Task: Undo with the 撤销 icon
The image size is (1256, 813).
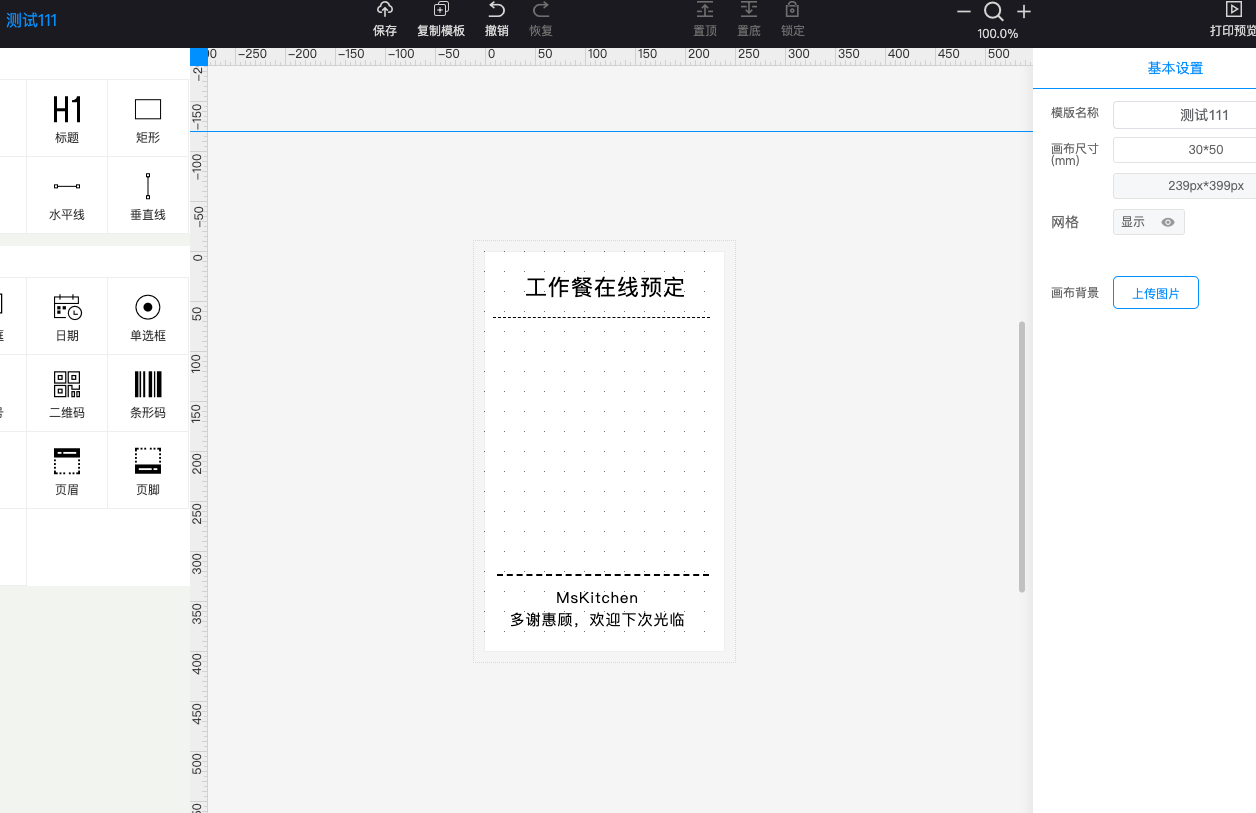Action: 496,11
